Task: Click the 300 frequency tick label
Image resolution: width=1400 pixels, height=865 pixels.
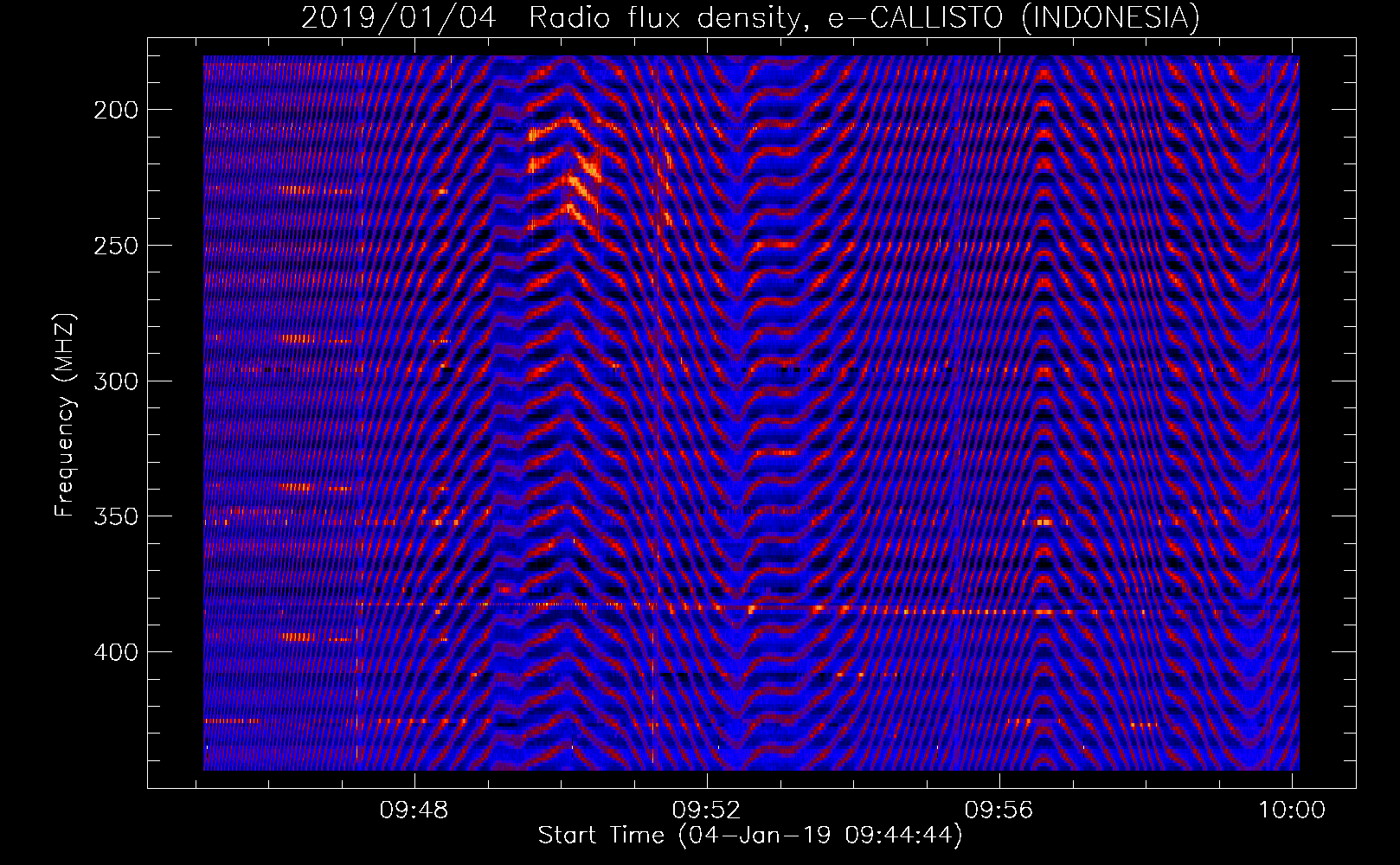Action: click(115, 381)
